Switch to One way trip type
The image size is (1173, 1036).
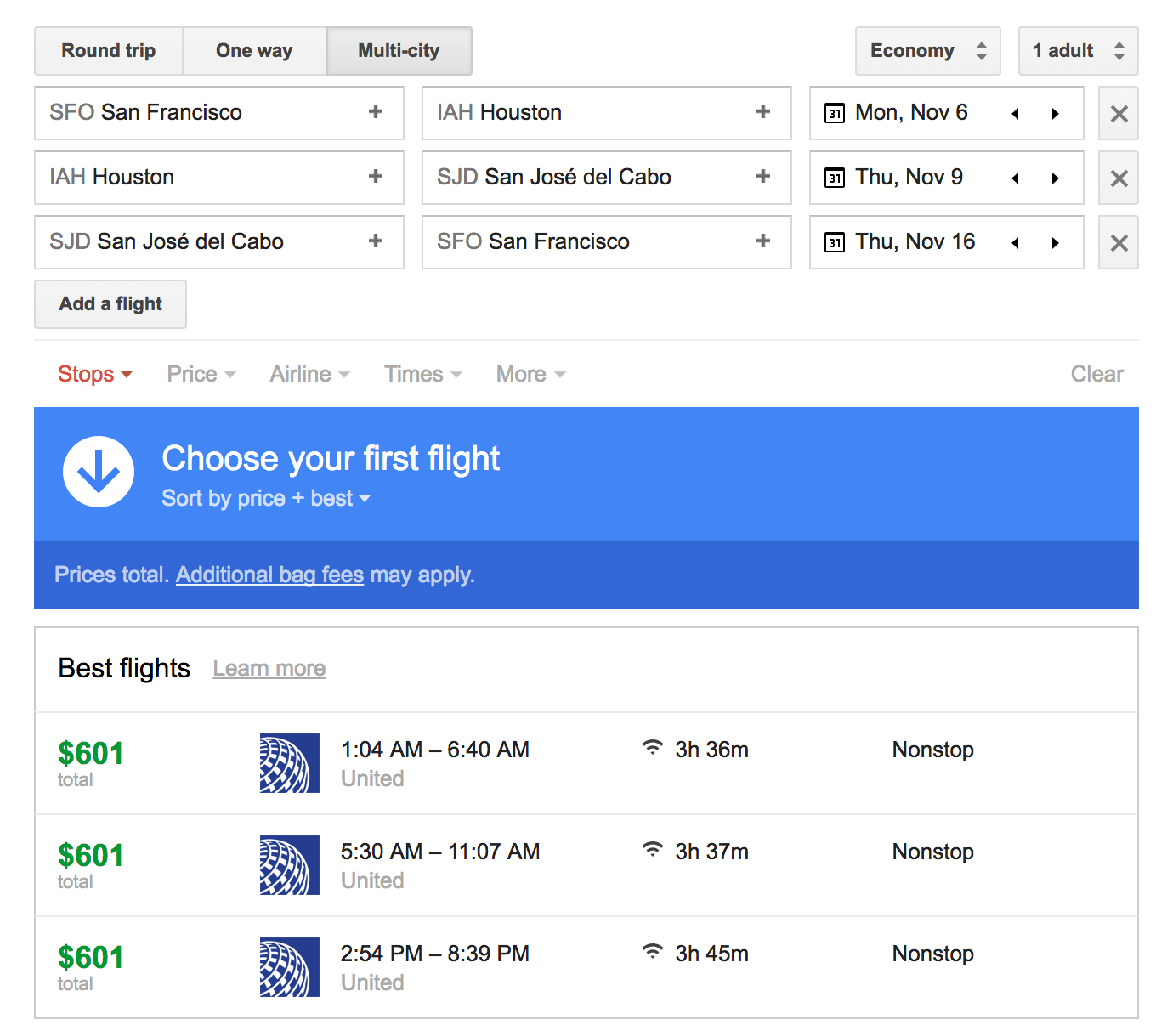click(x=253, y=50)
